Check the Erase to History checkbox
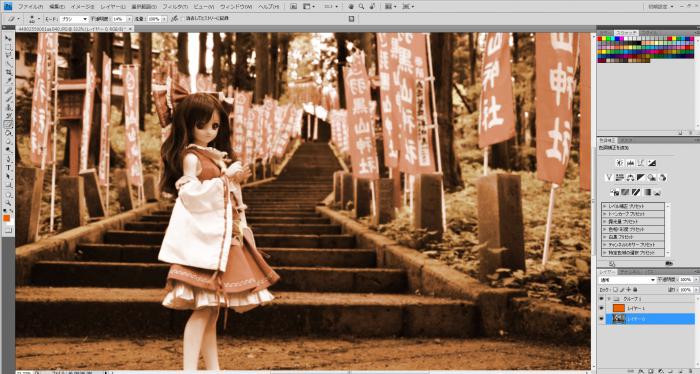The image size is (700, 374). (x=183, y=19)
